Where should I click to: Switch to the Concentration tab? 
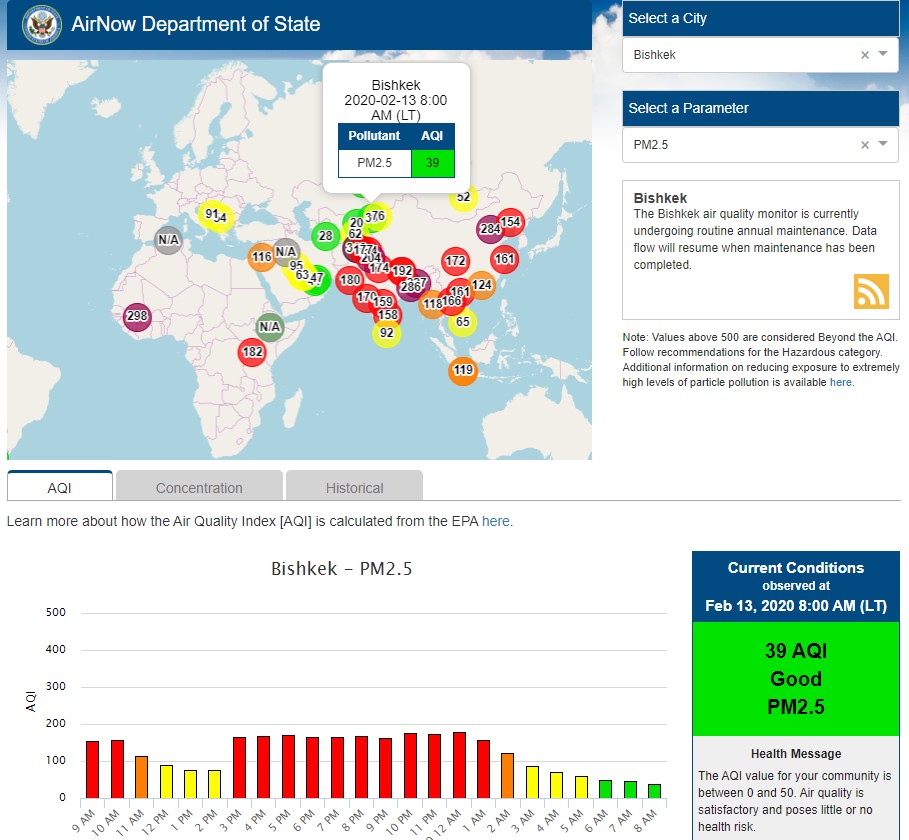(199, 488)
